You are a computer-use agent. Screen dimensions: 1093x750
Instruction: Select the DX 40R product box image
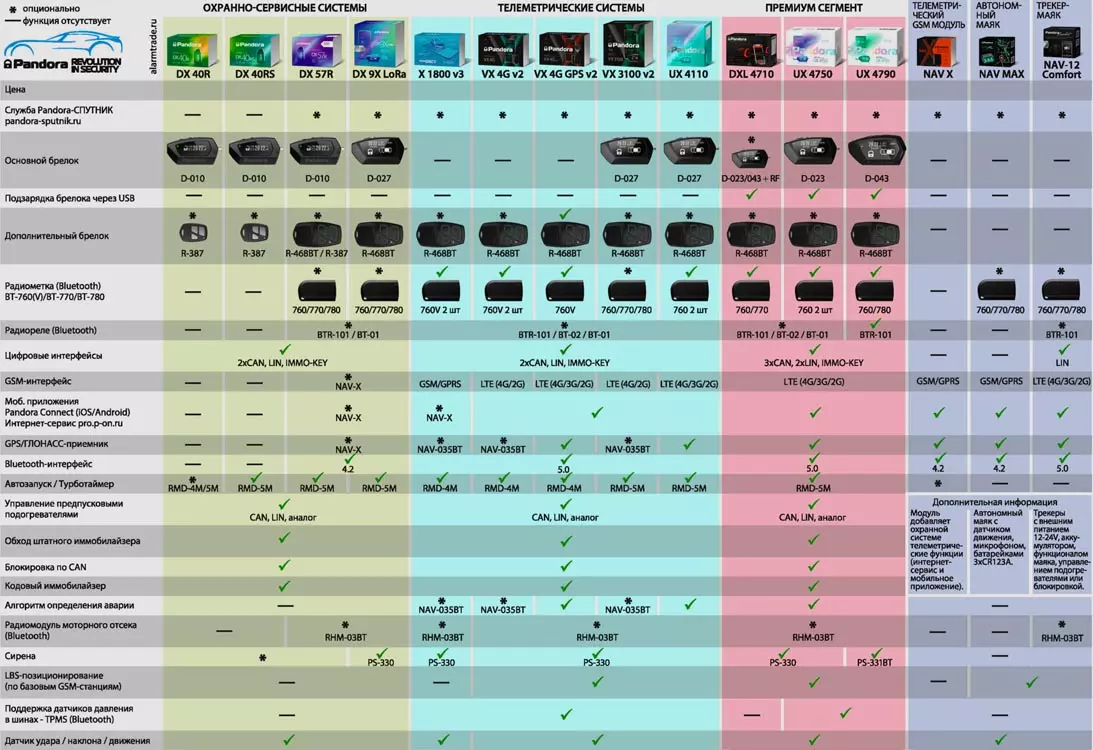coord(192,49)
